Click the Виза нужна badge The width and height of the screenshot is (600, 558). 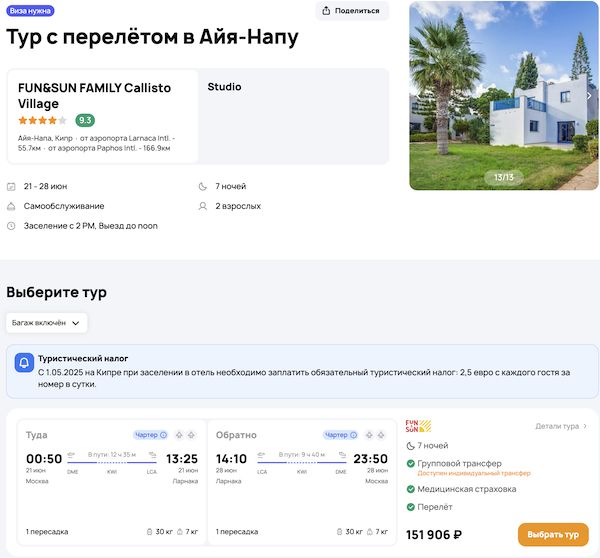(30, 11)
